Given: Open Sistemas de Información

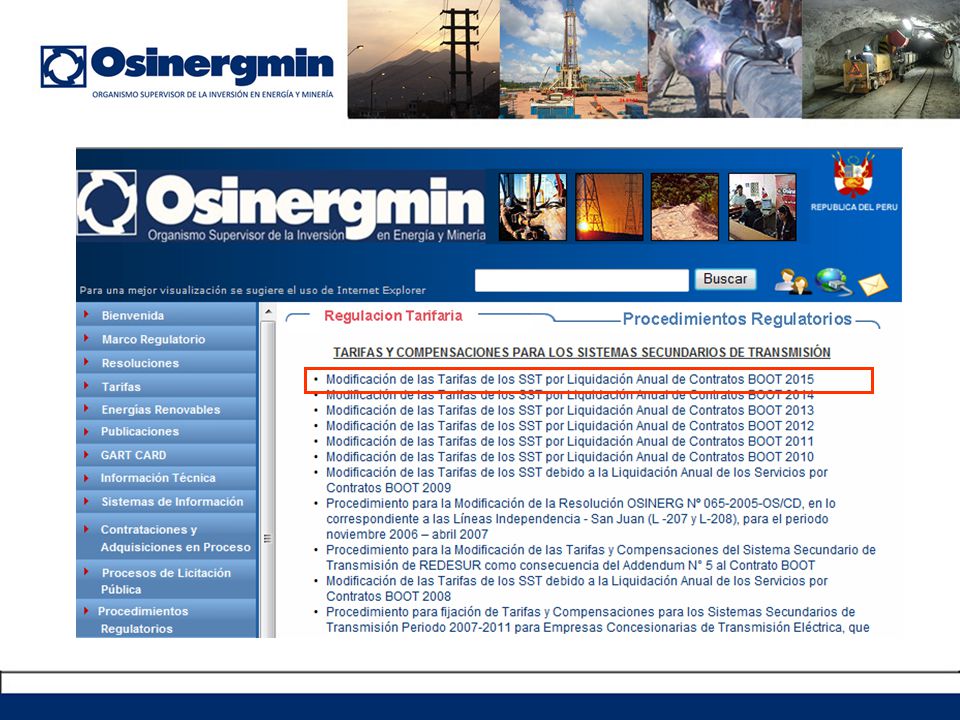Looking at the screenshot, I should 172,501.
